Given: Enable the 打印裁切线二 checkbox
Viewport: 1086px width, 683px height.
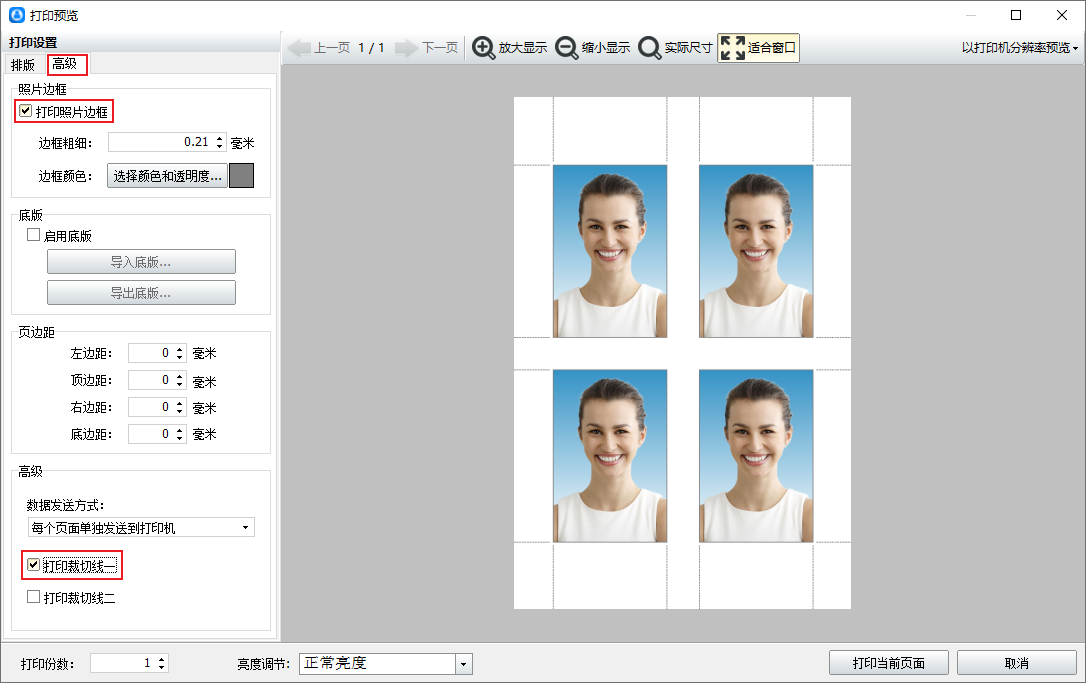Looking at the screenshot, I should [x=34, y=597].
